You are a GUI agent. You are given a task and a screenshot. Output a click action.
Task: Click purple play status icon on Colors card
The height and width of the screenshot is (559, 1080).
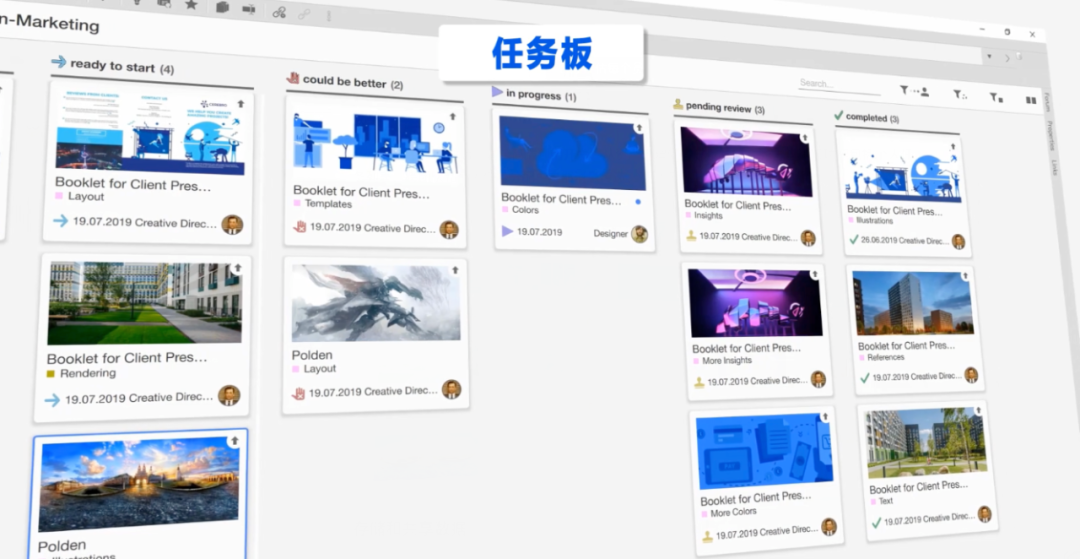point(508,231)
